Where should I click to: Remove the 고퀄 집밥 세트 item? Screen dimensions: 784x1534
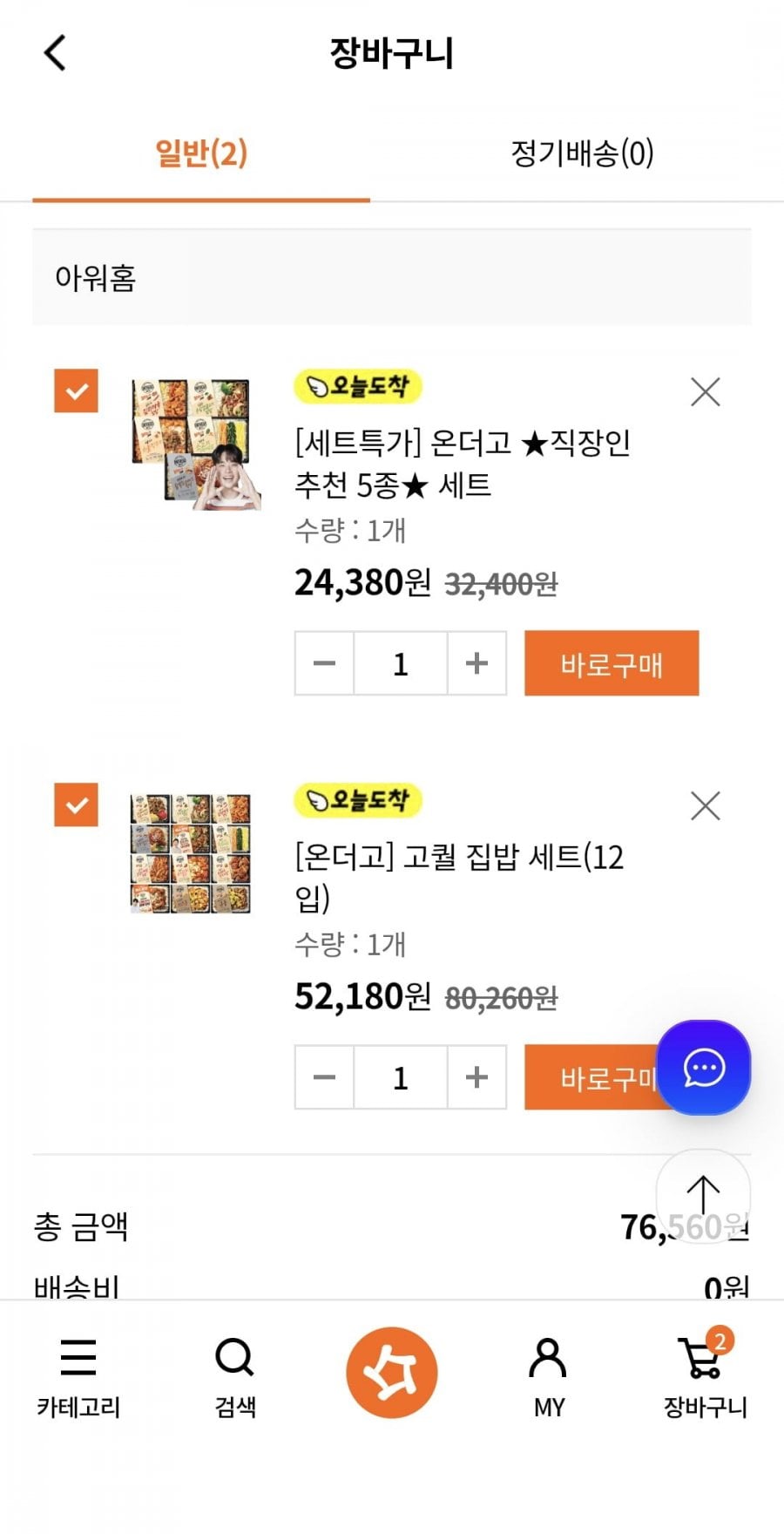pos(705,806)
